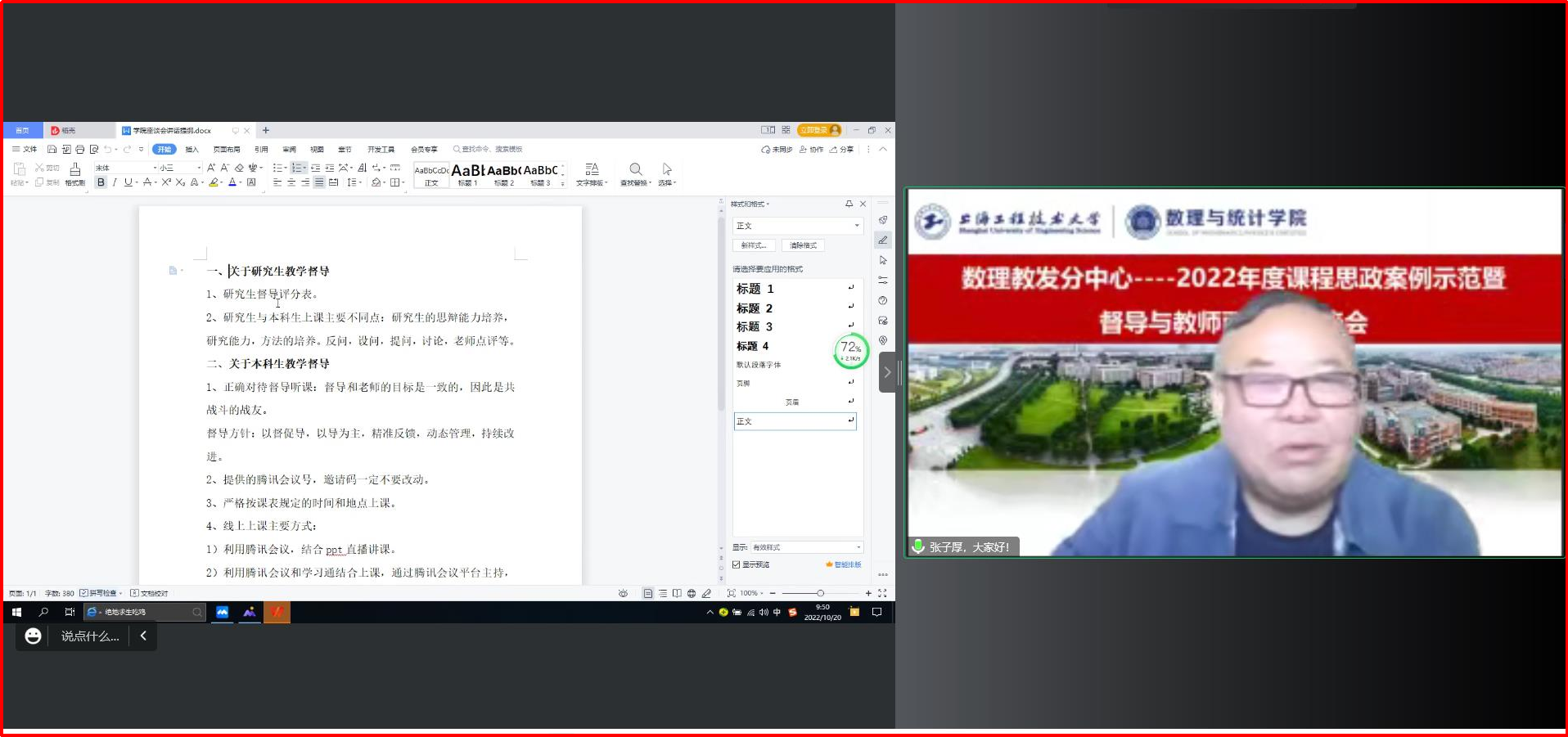Image resolution: width=1568 pixels, height=737 pixels.
Task: Expand the current style 正文 combo box
Action: point(797,226)
